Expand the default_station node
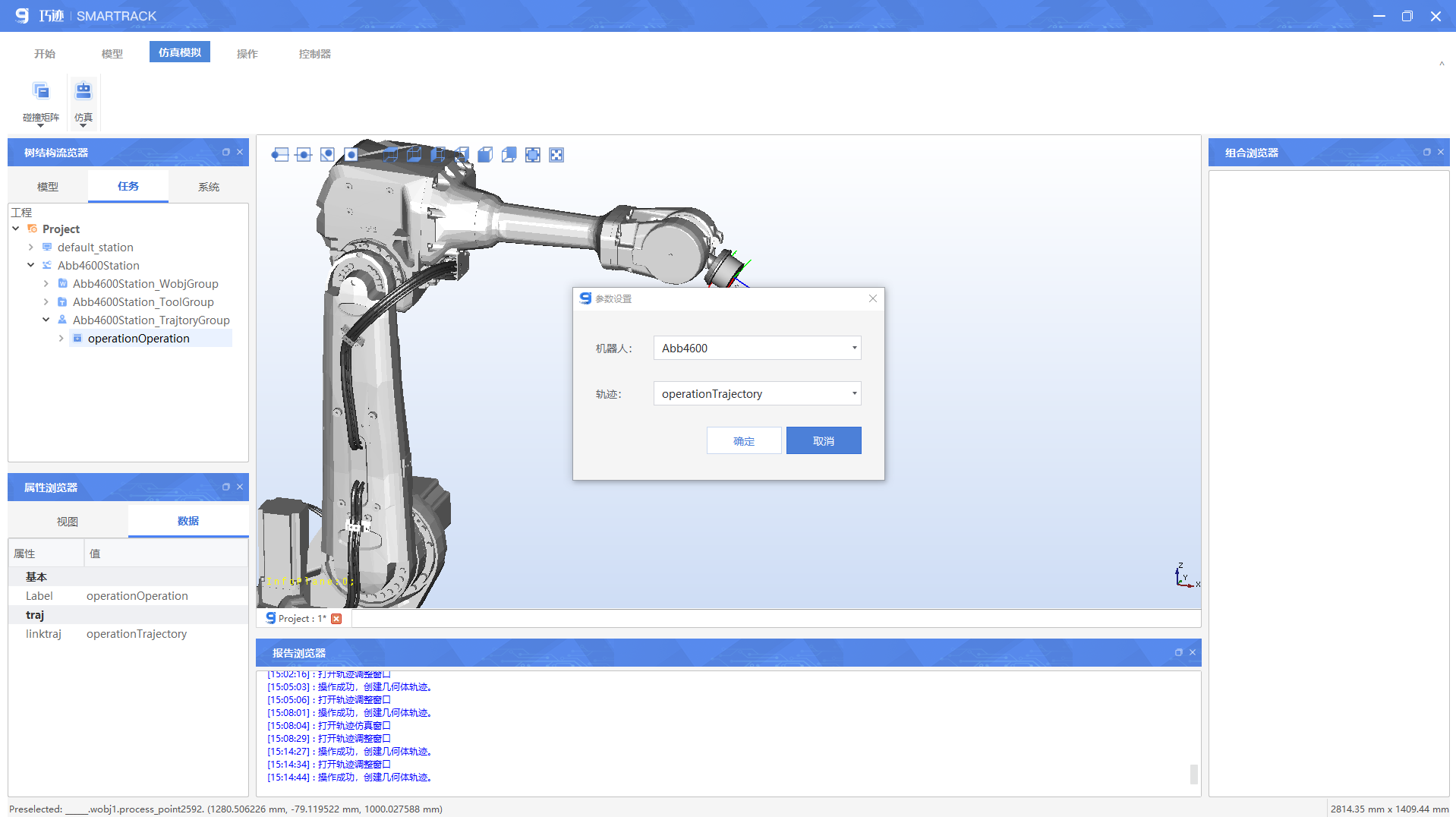The height and width of the screenshot is (817, 1456). click(31, 247)
